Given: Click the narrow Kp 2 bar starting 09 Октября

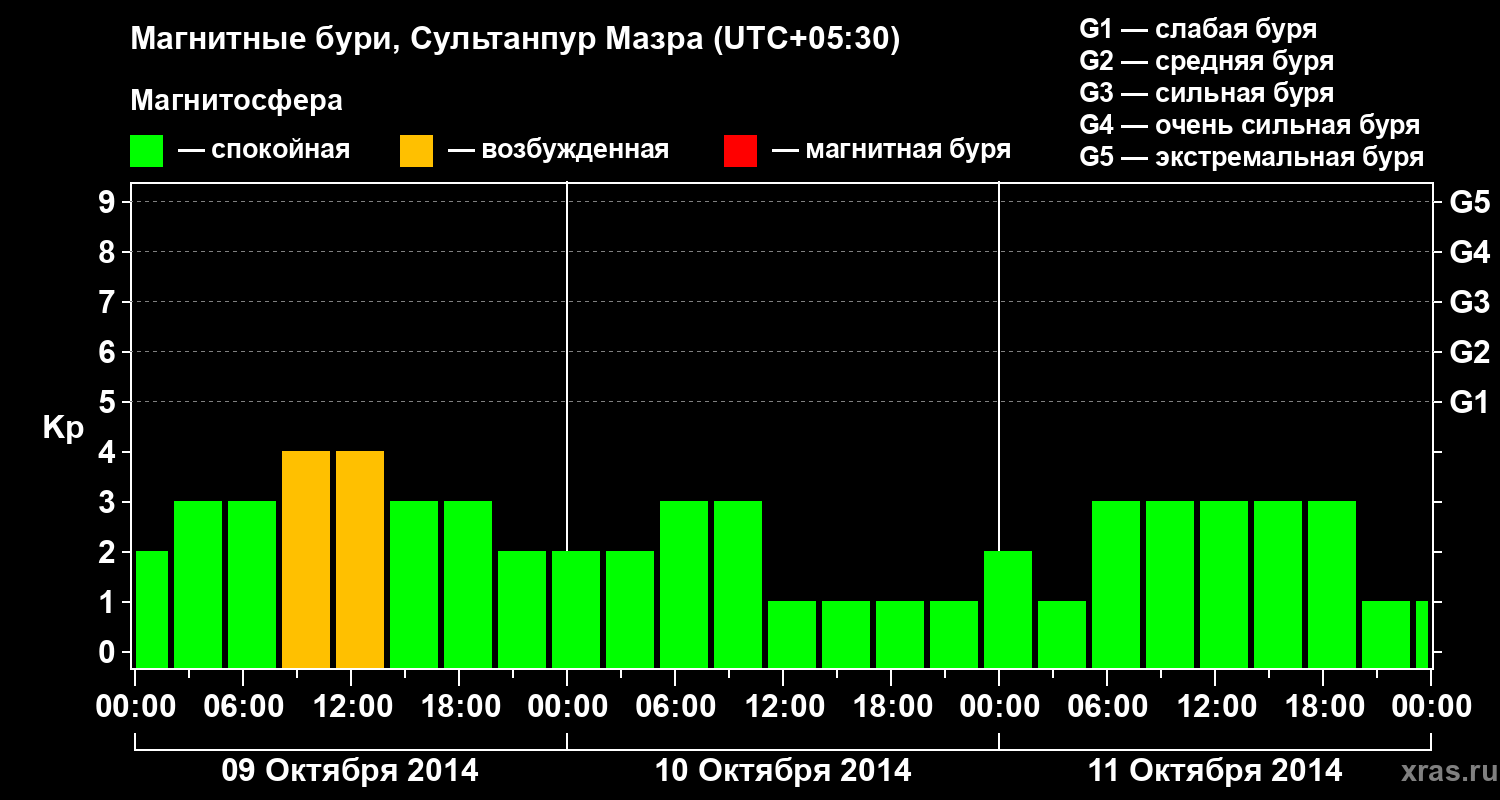Looking at the screenshot, I should tap(152, 609).
